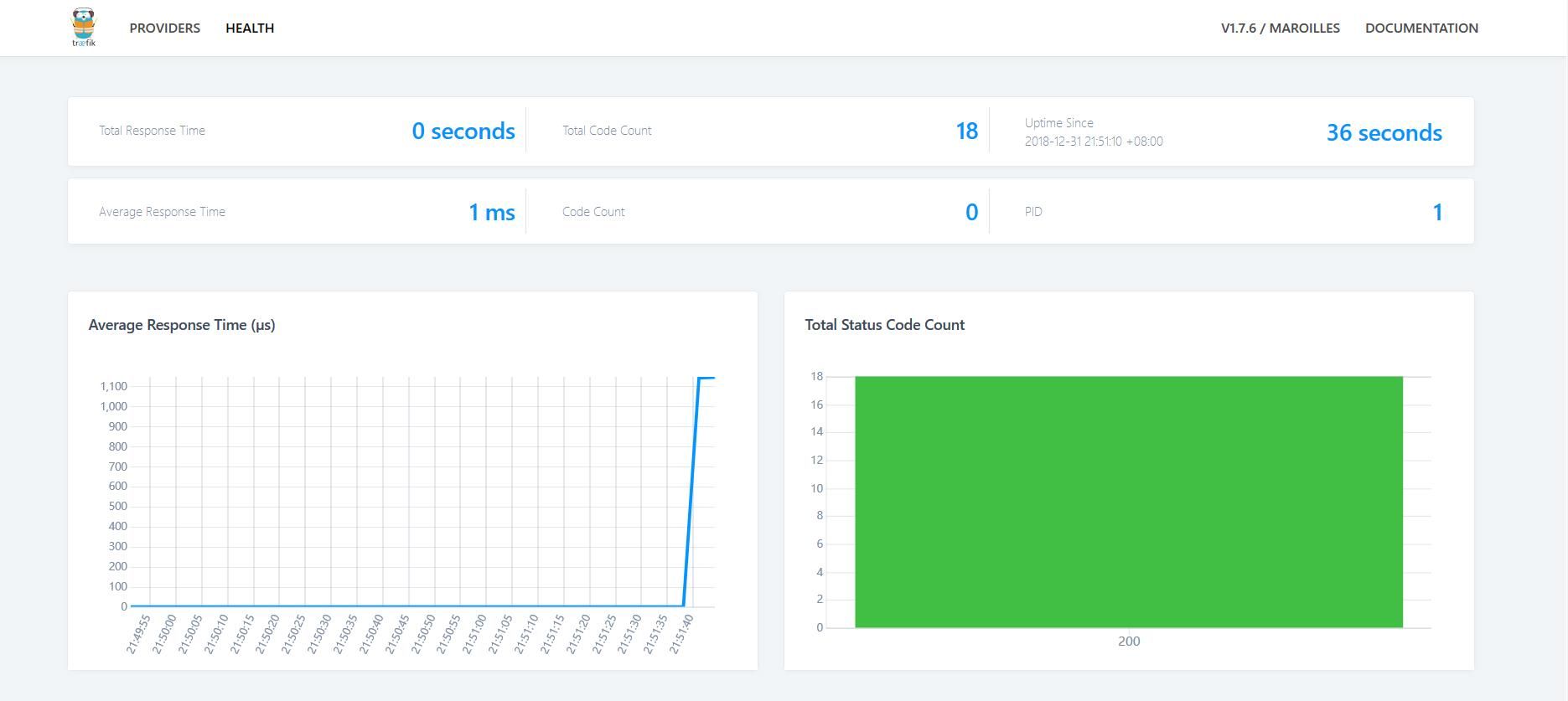1568x701 pixels.
Task: Click the uptime timestamp 2018-12-31 21:51:10 +08:00
Action: coord(1094,142)
